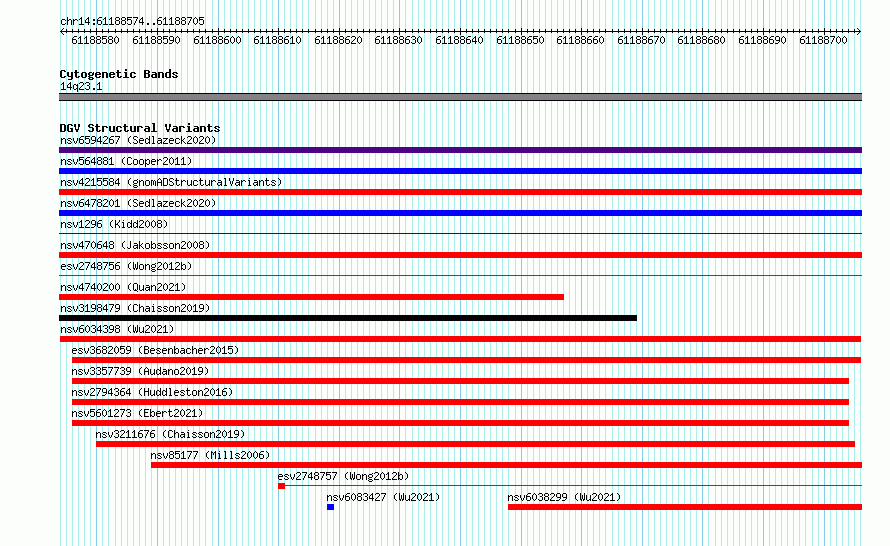Screen dimensions: 890x546
Task: Open nsv85177 (Mills2006) variant label
Action: coord(210,455)
